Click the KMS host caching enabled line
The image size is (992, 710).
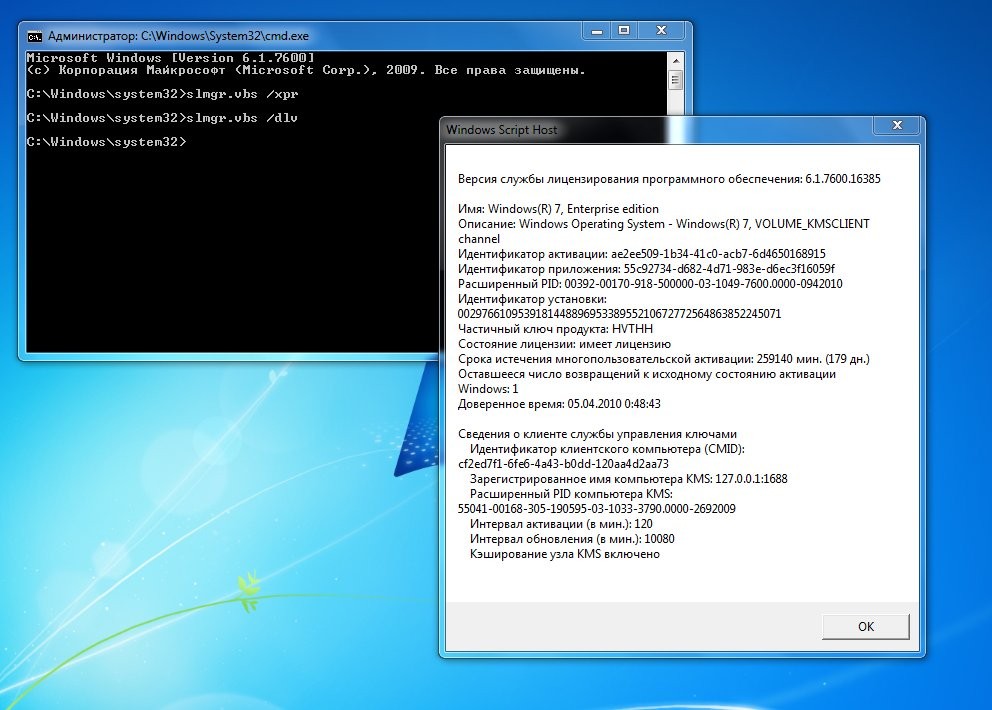click(564, 554)
